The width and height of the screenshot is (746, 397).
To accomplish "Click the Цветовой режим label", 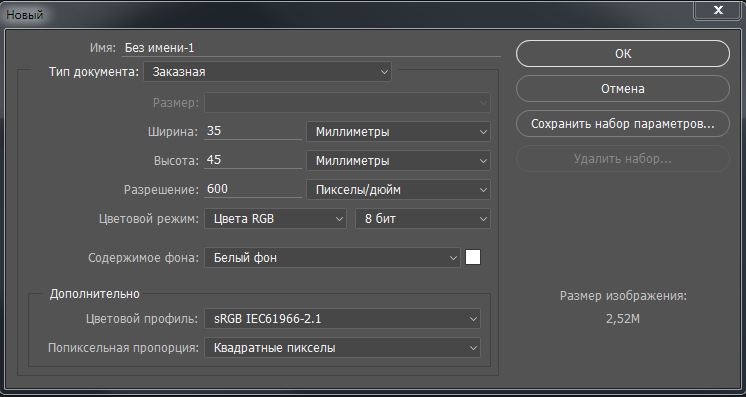I will coord(149,219).
